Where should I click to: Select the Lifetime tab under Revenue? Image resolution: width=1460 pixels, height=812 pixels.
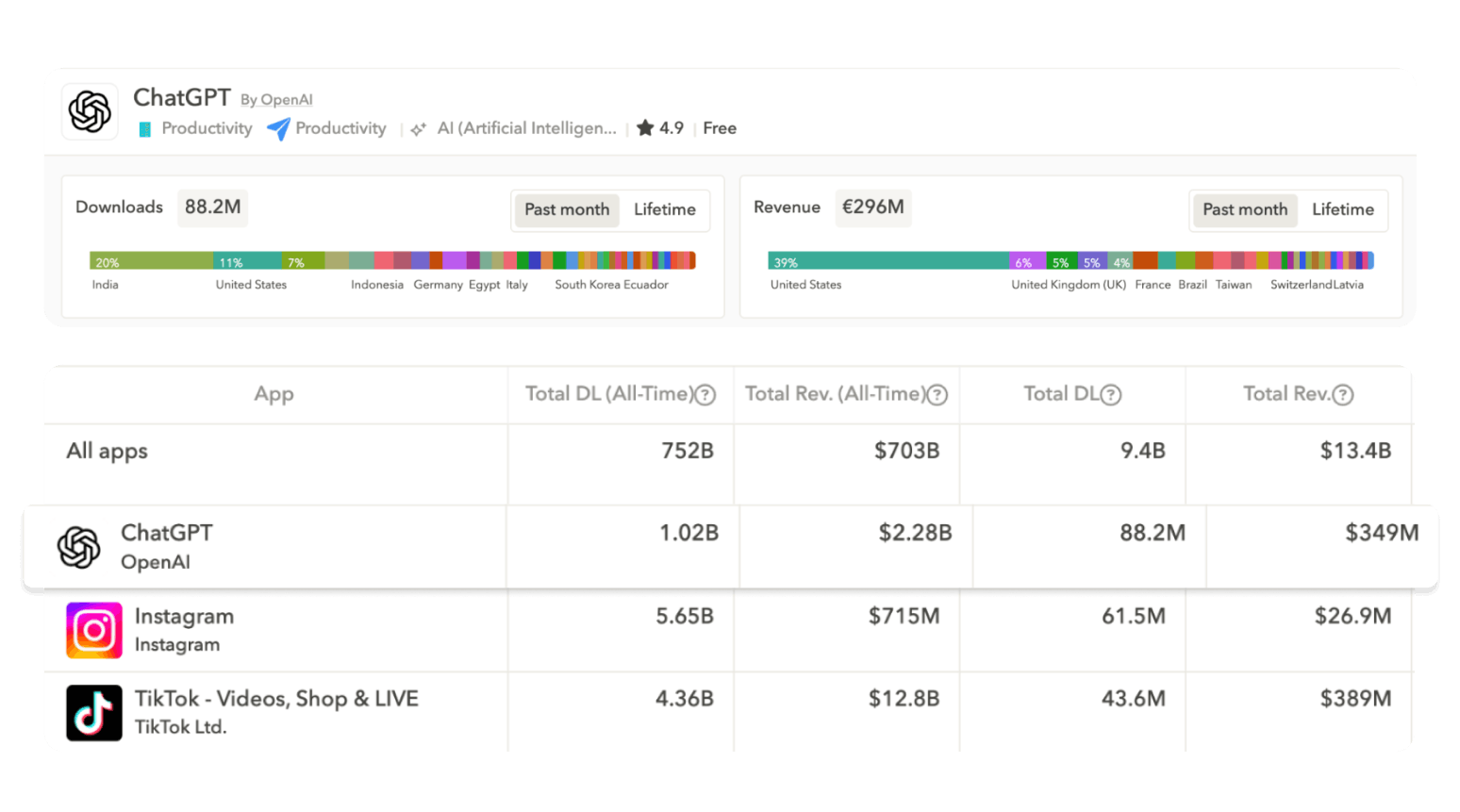click(1342, 209)
